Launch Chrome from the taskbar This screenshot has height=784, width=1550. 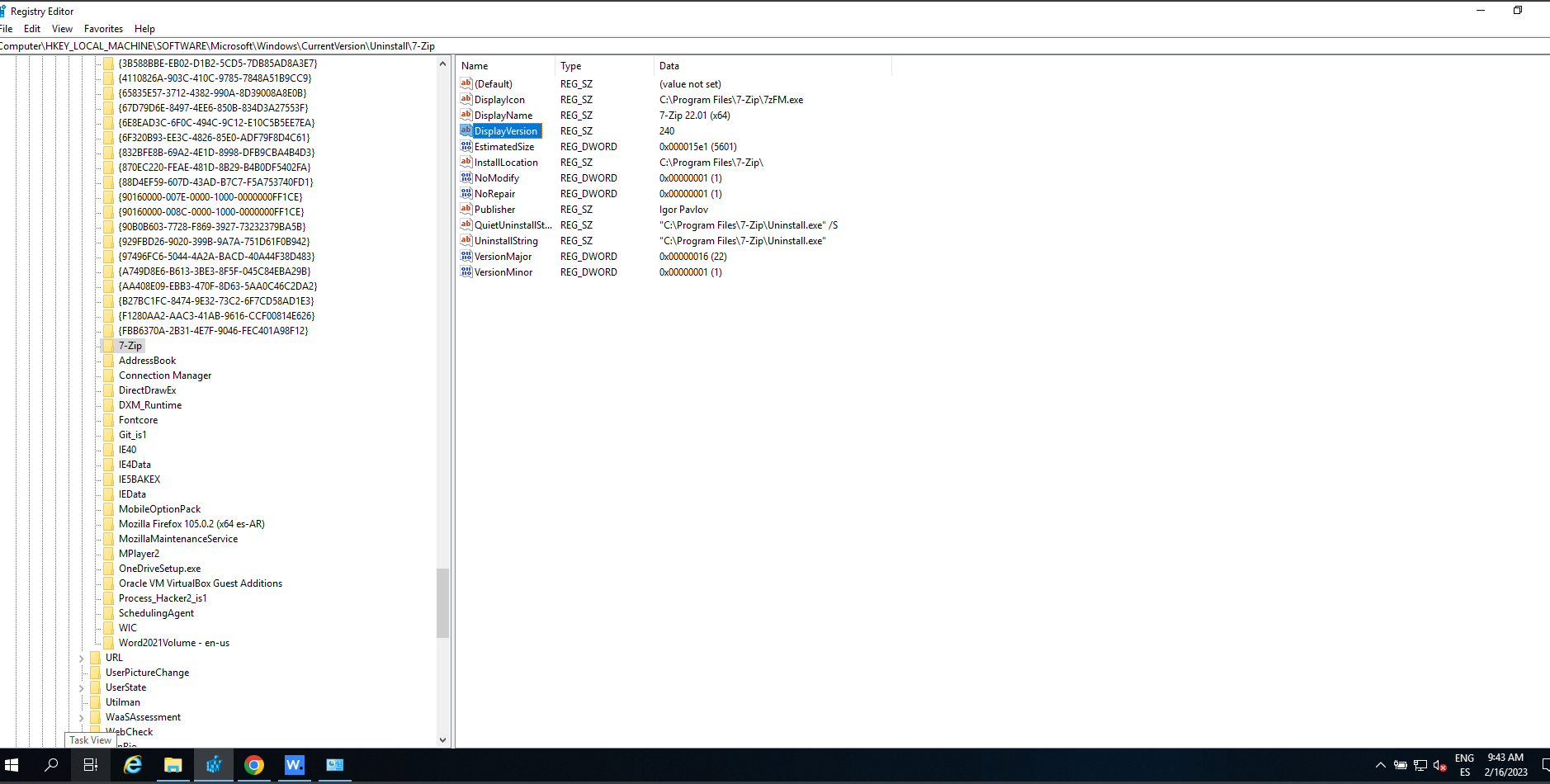[253, 765]
